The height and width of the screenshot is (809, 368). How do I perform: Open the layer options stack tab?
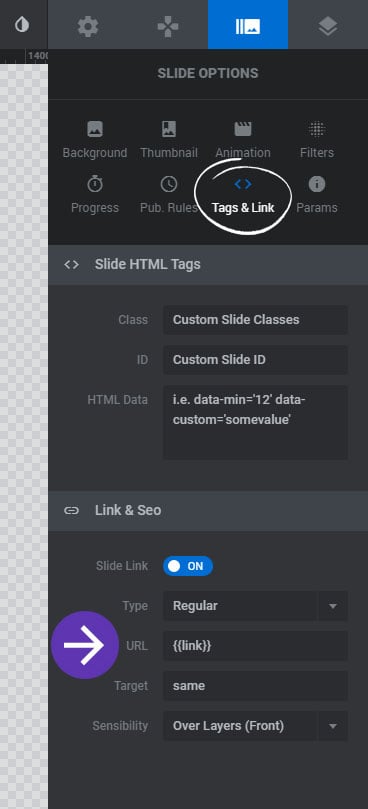[x=328, y=26]
